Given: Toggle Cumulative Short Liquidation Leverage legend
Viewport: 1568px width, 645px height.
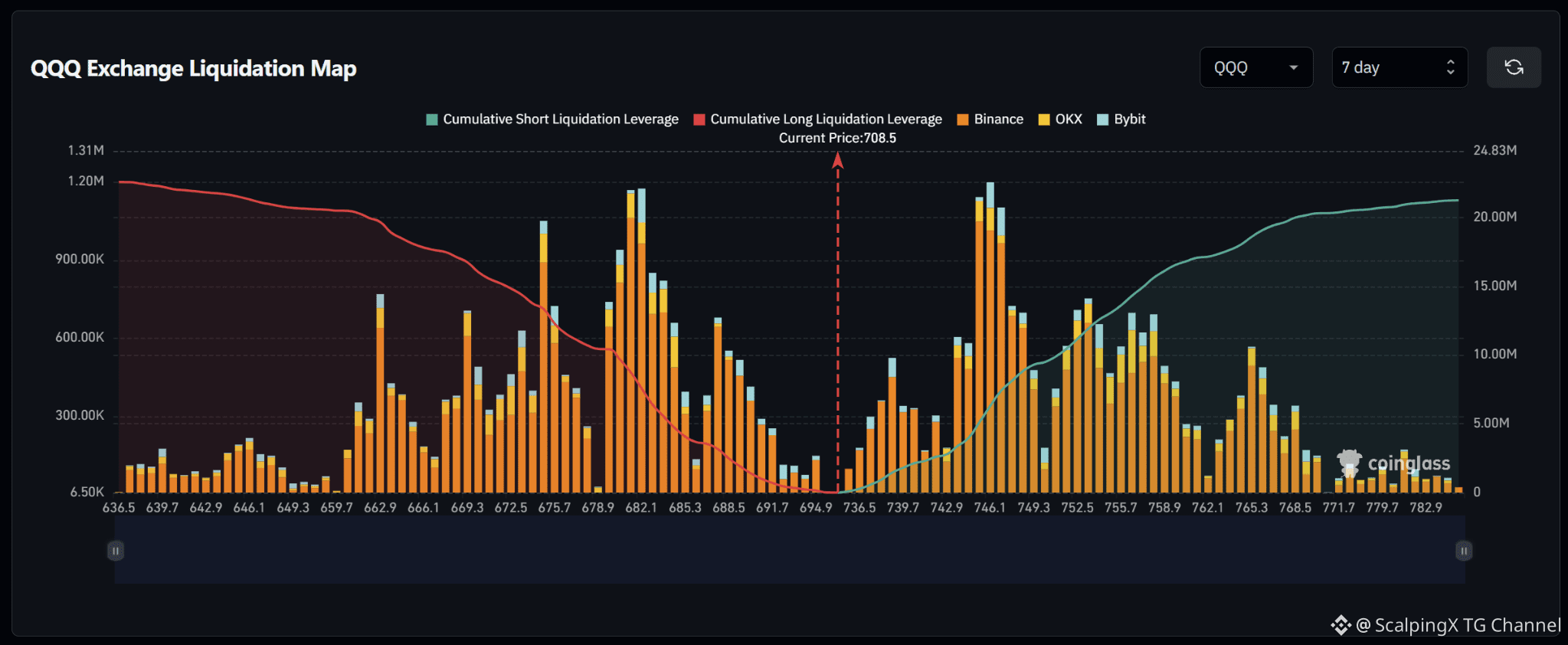Looking at the screenshot, I should (x=552, y=120).
